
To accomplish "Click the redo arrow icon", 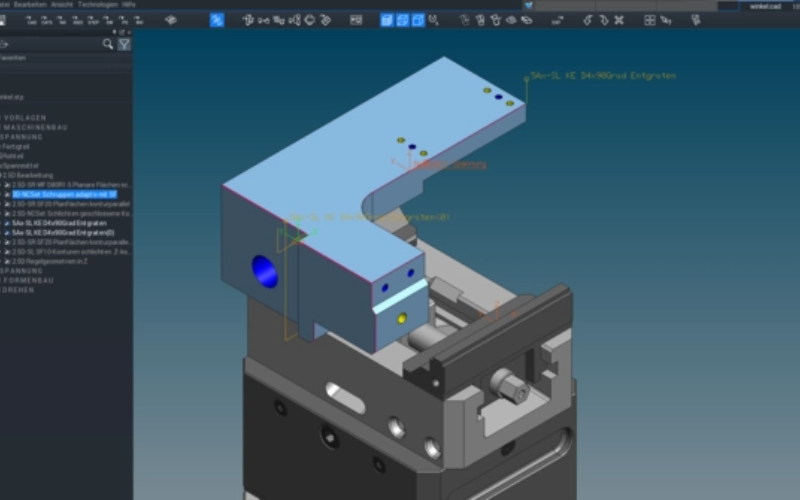I will pyautogui.click(x=604, y=20).
